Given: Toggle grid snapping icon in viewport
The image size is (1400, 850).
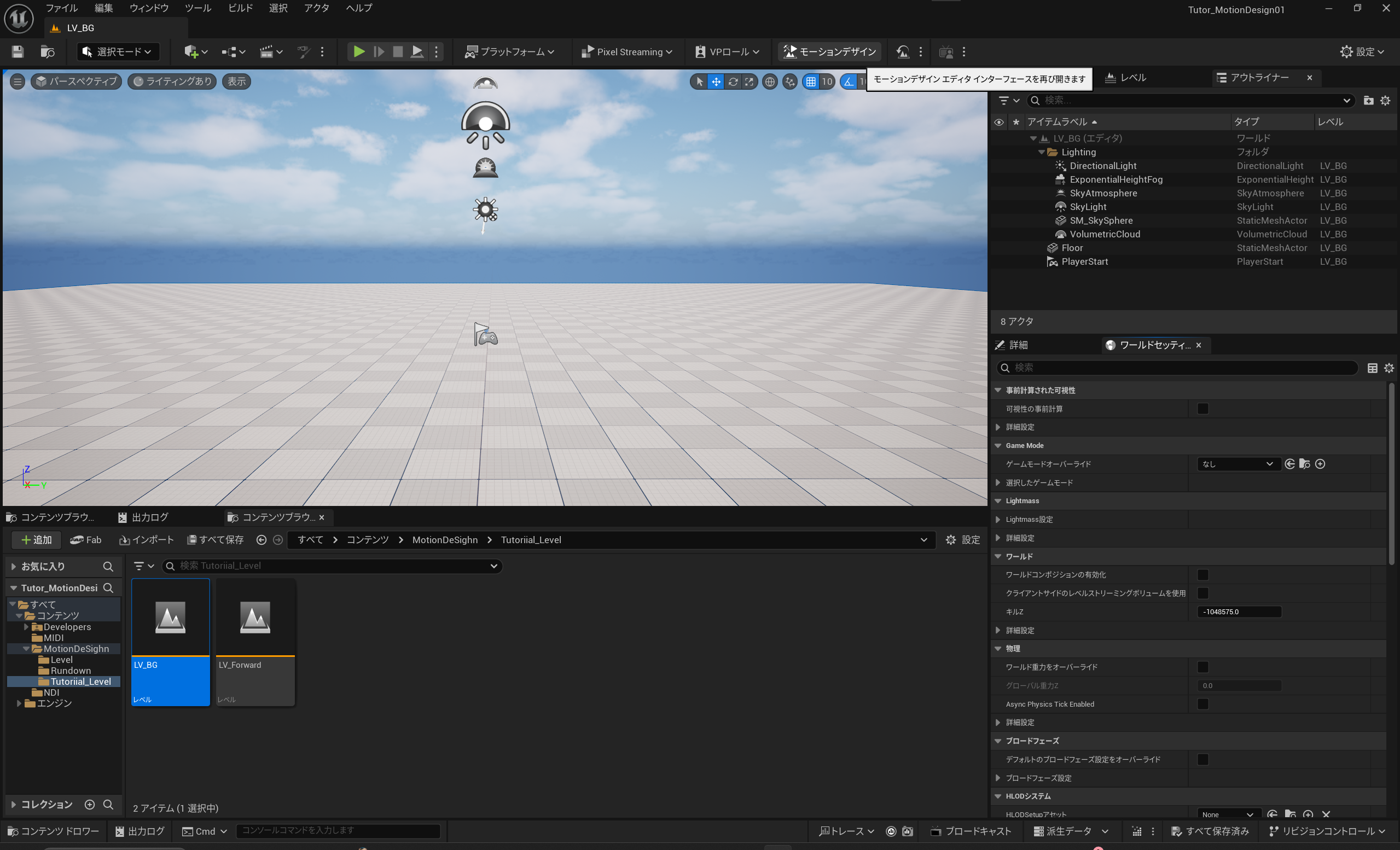Looking at the screenshot, I should [811, 82].
